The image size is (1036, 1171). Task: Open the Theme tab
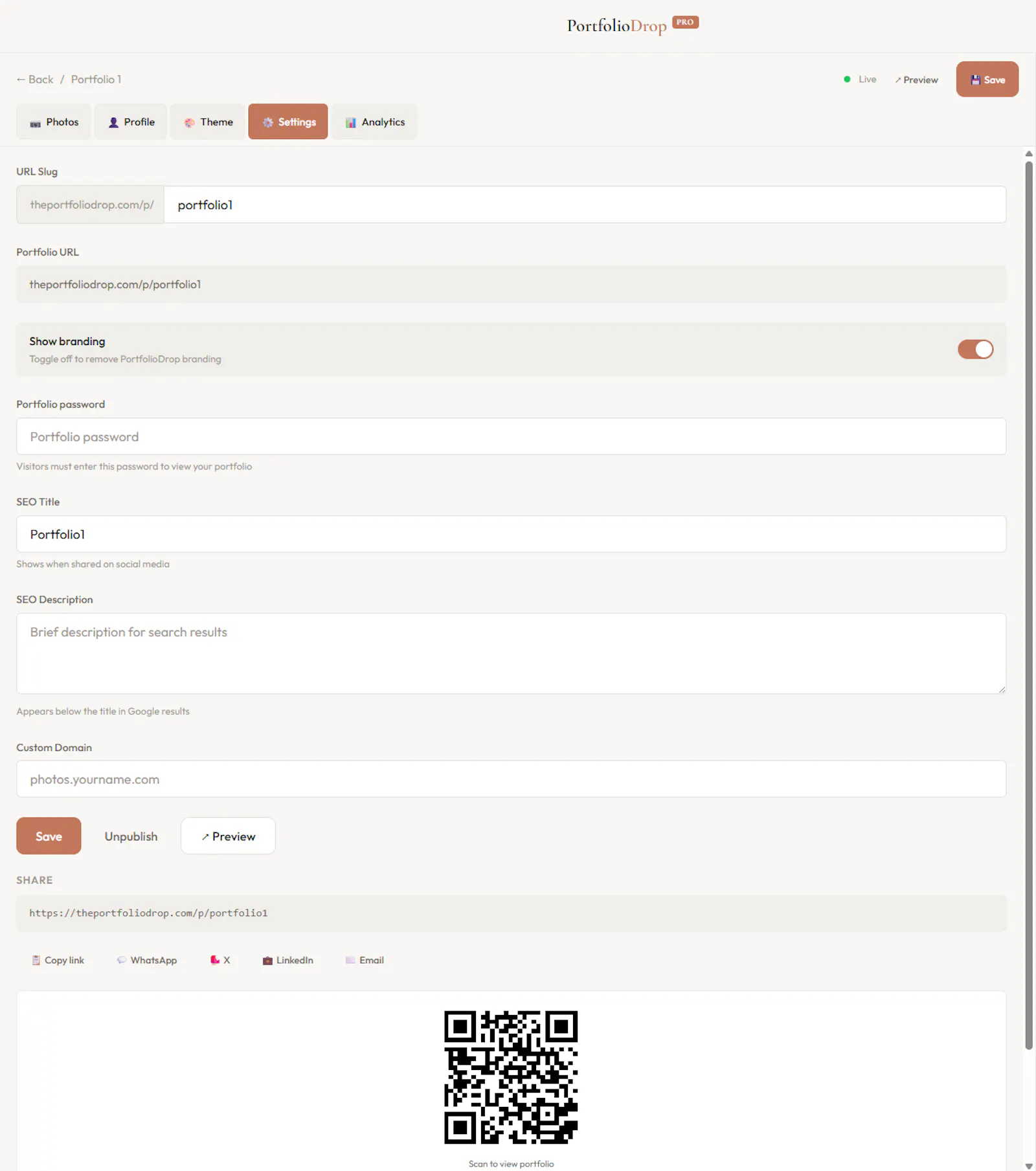208,122
